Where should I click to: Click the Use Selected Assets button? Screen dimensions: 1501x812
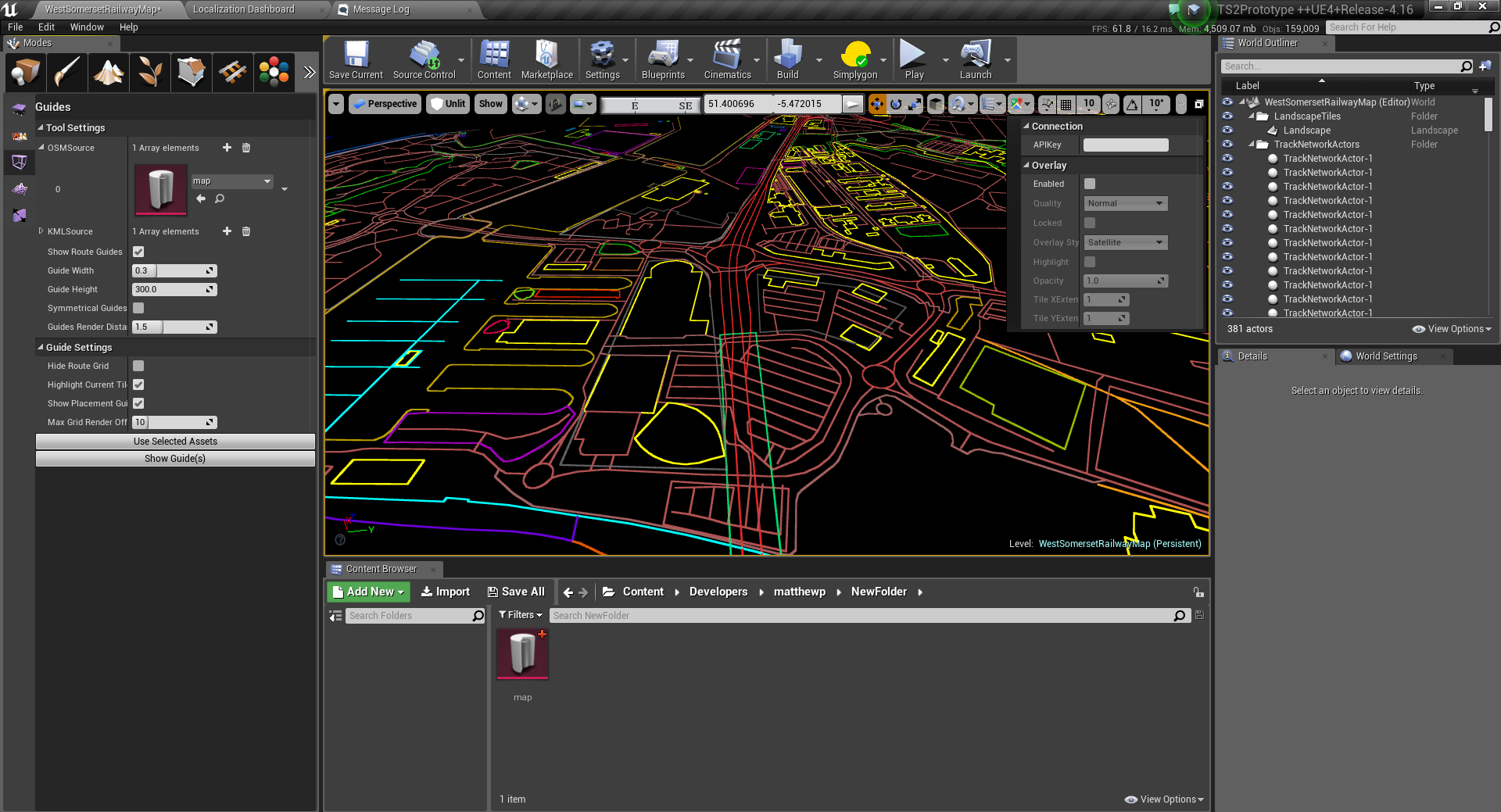175,442
